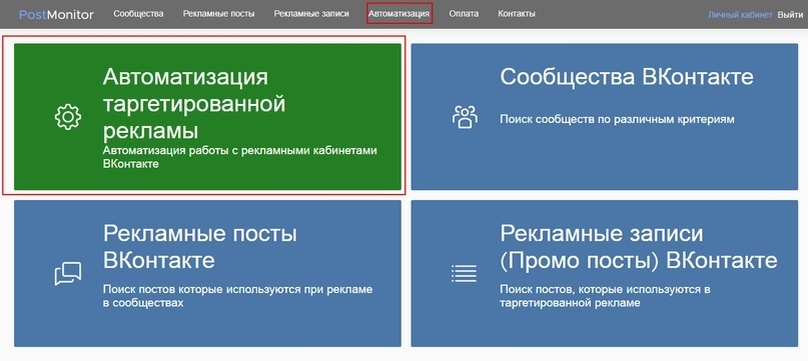
Task: Open the Рекламные записи (Промо посты) tile heading
Action: (x=638, y=247)
